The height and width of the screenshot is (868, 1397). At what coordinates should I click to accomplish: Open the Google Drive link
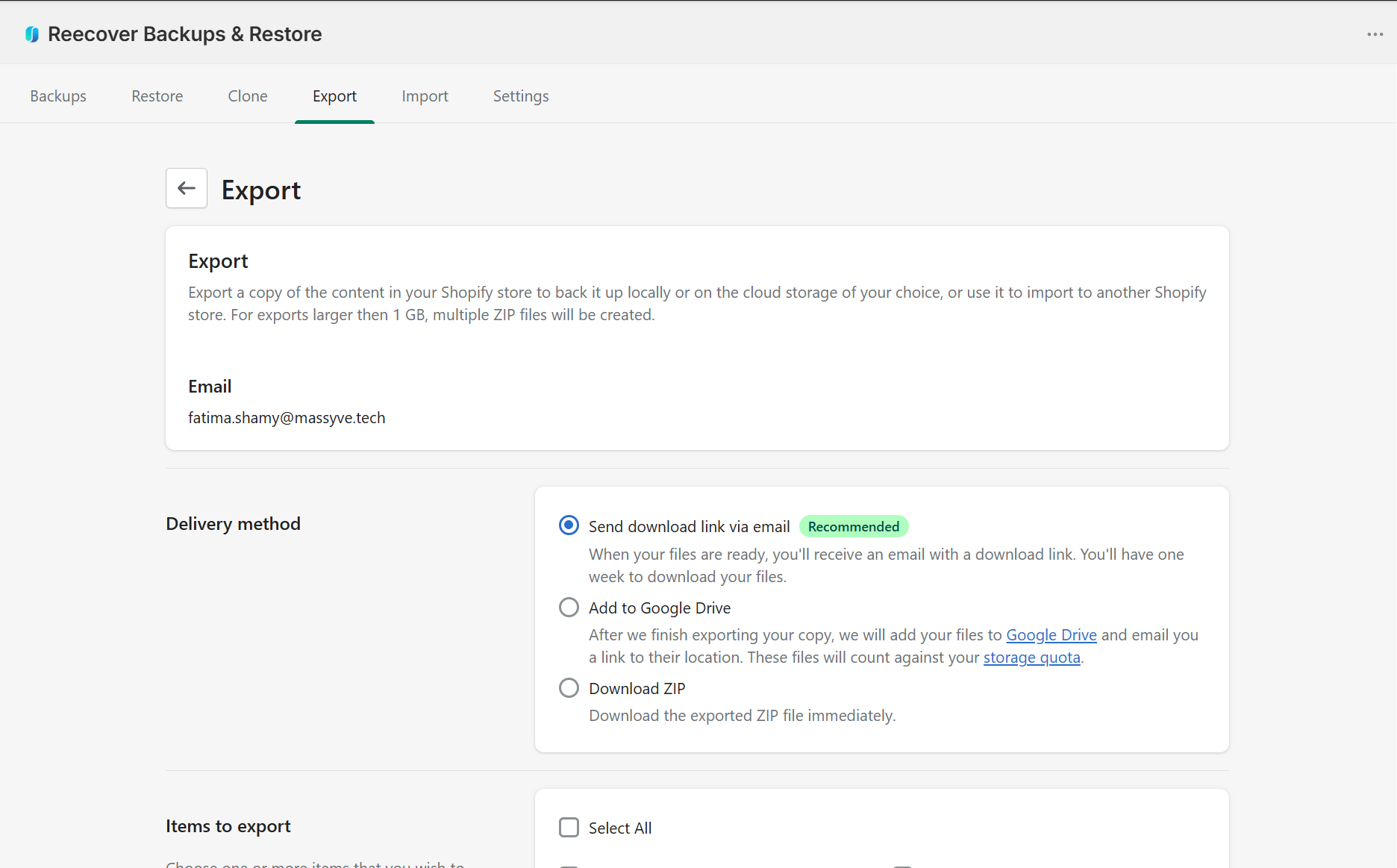(1051, 635)
